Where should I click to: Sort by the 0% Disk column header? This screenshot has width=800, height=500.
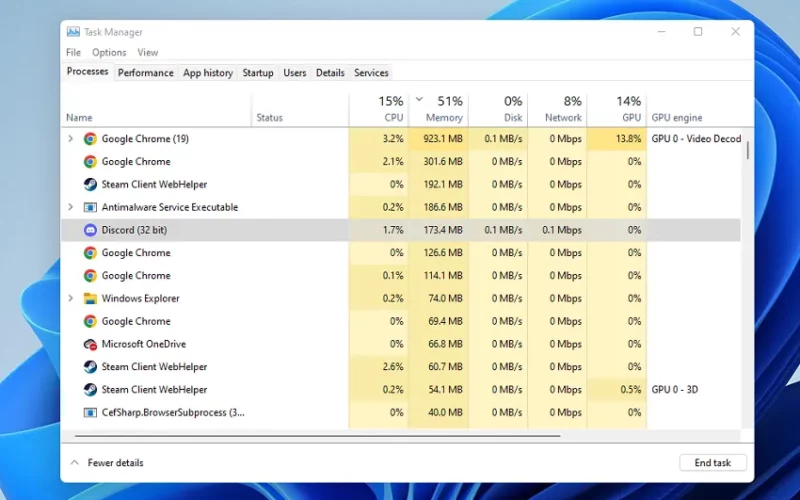click(x=498, y=109)
